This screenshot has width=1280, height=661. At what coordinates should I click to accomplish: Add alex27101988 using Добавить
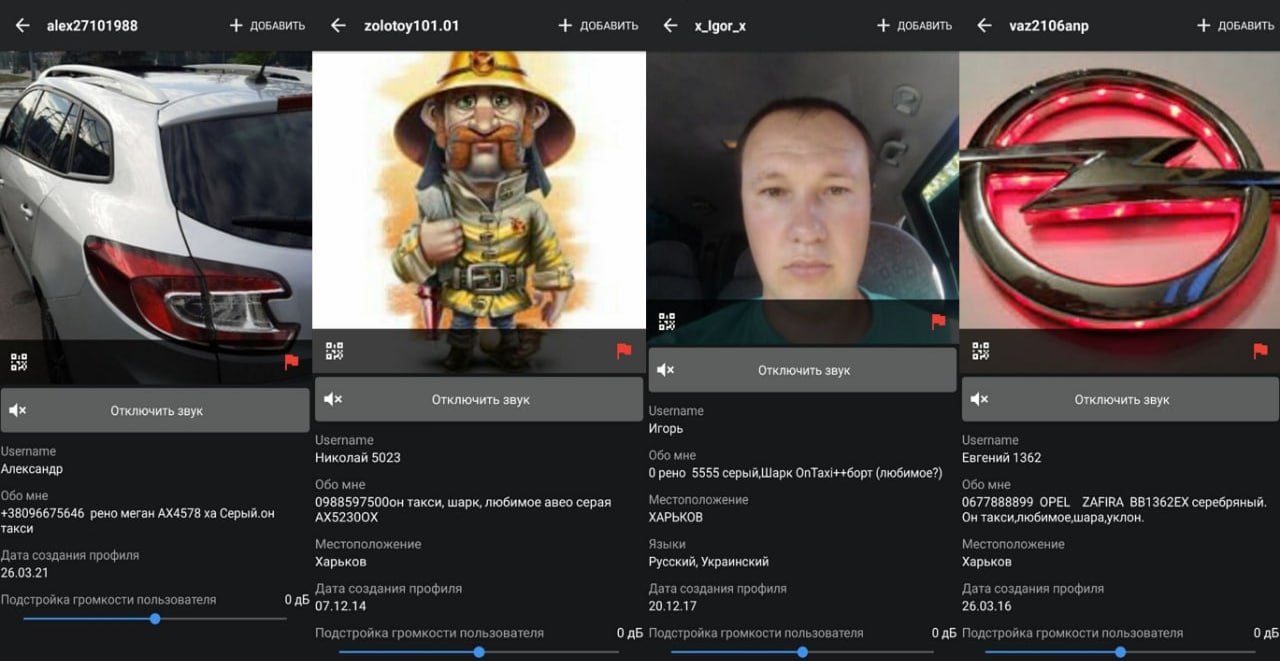(267, 26)
